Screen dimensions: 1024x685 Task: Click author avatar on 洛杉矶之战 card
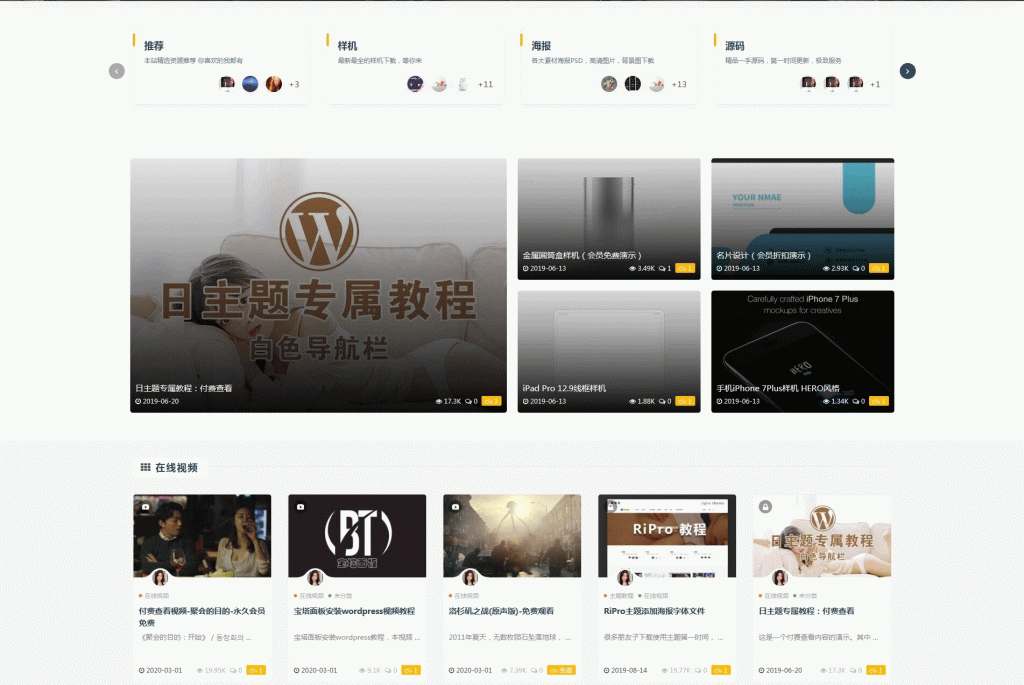[470, 577]
